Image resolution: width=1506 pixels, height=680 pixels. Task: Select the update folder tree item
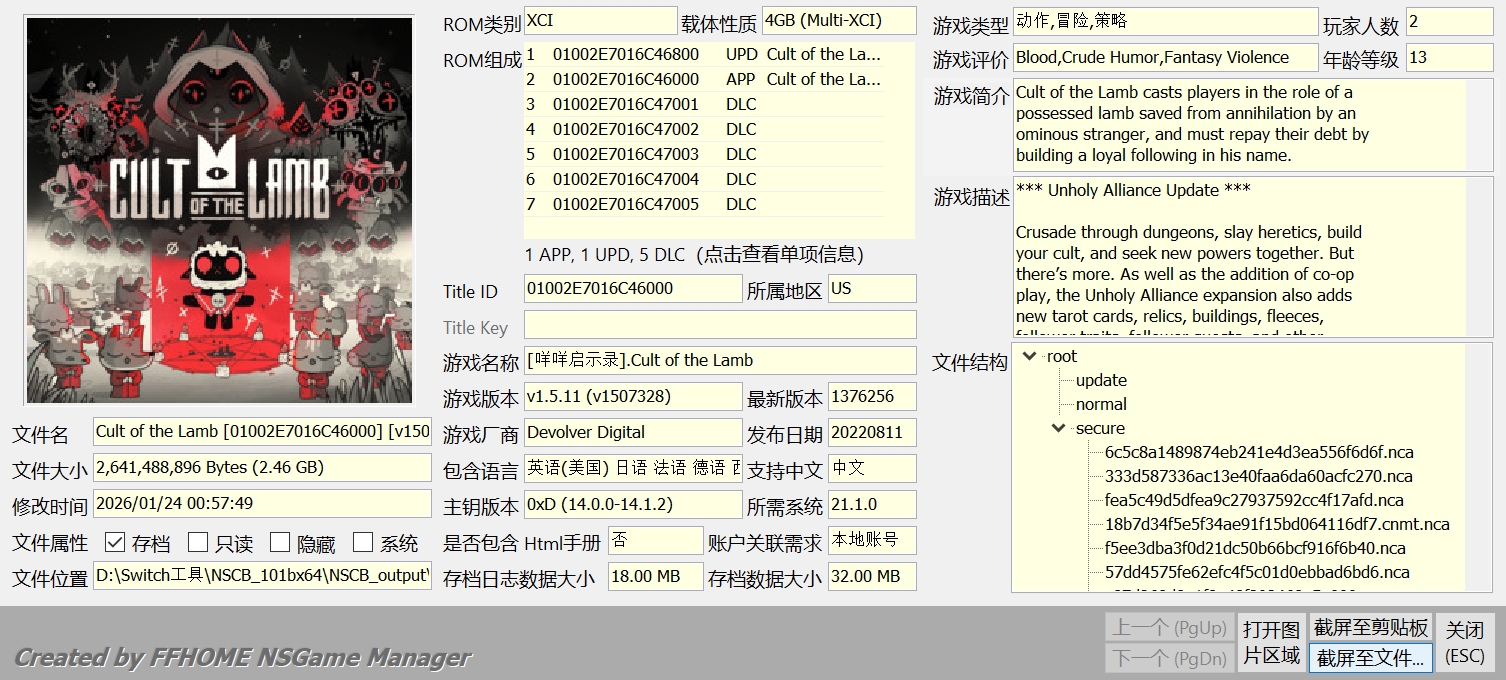coord(1101,380)
